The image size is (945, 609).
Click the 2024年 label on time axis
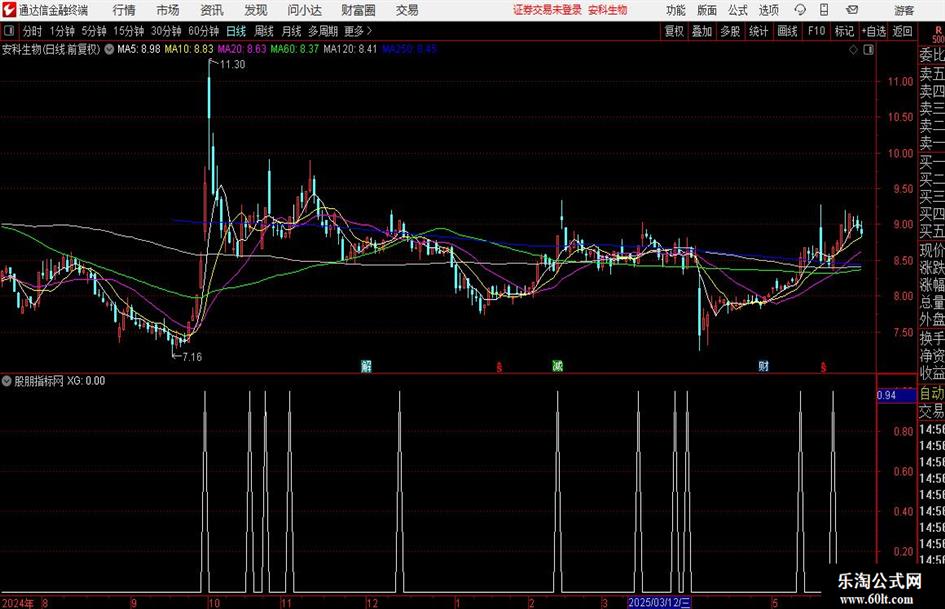tap(18, 603)
